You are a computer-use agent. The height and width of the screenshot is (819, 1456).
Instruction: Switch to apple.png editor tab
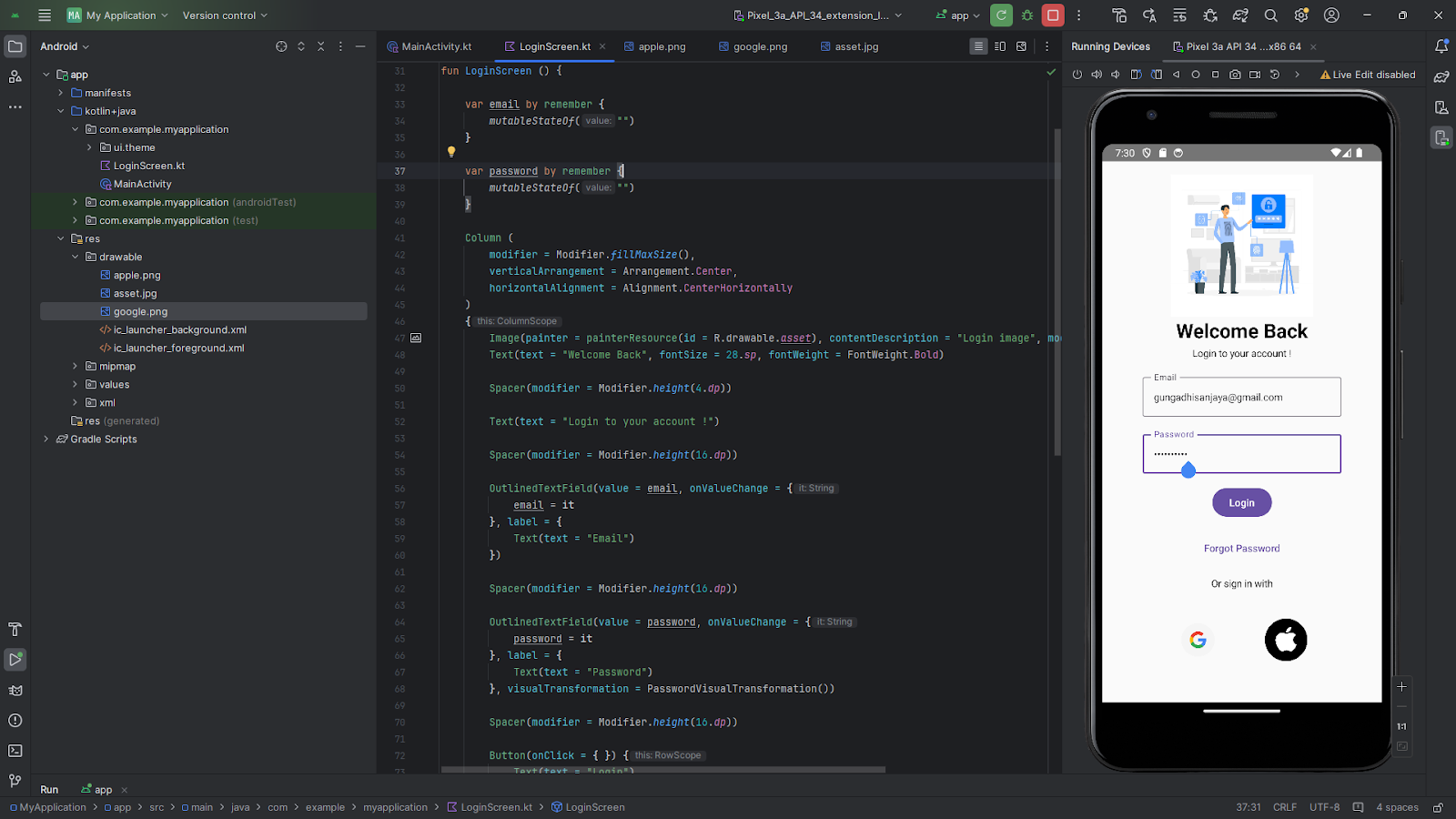[x=655, y=46]
